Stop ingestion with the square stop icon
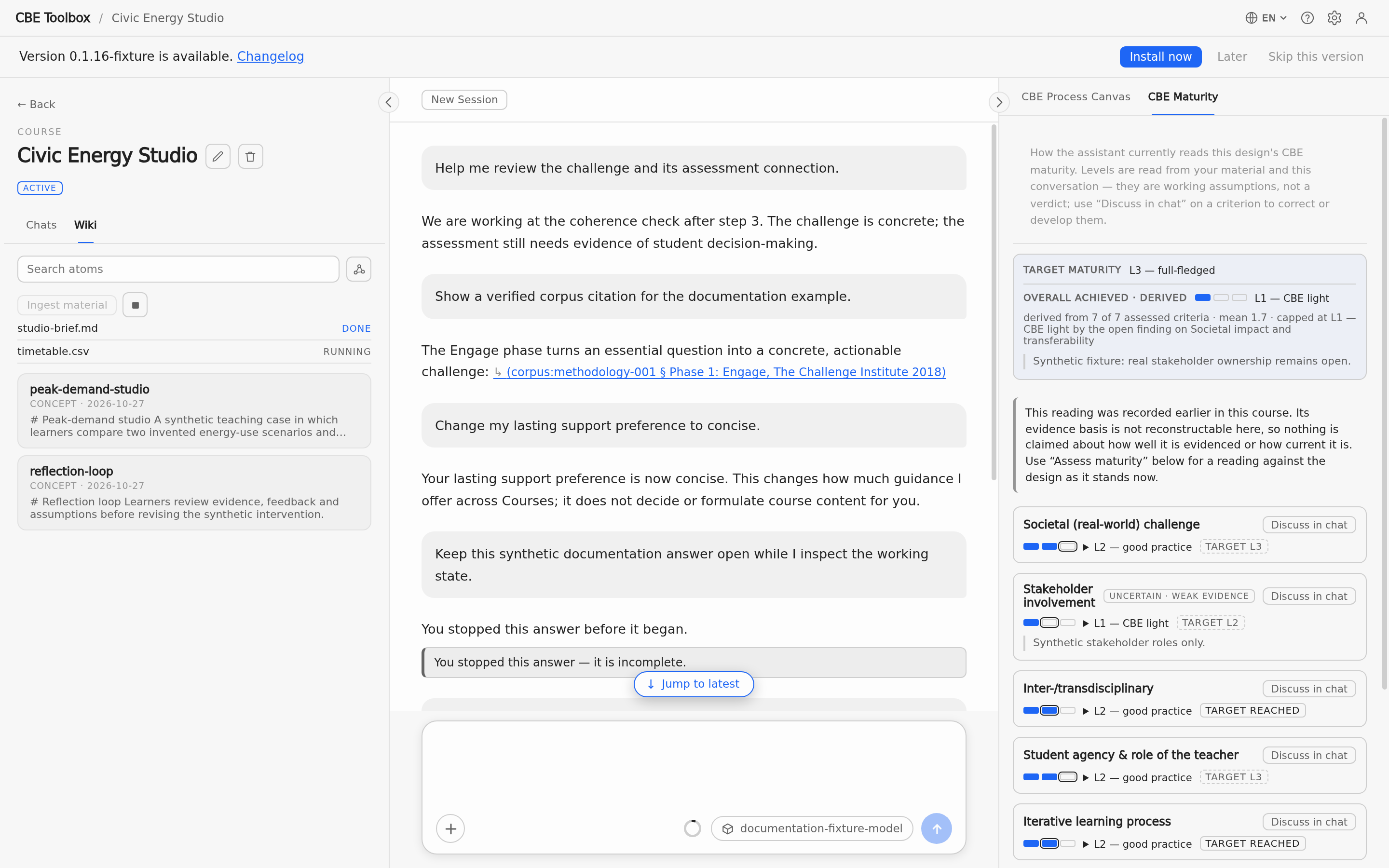Viewport: 1389px width, 868px height. click(x=135, y=305)
